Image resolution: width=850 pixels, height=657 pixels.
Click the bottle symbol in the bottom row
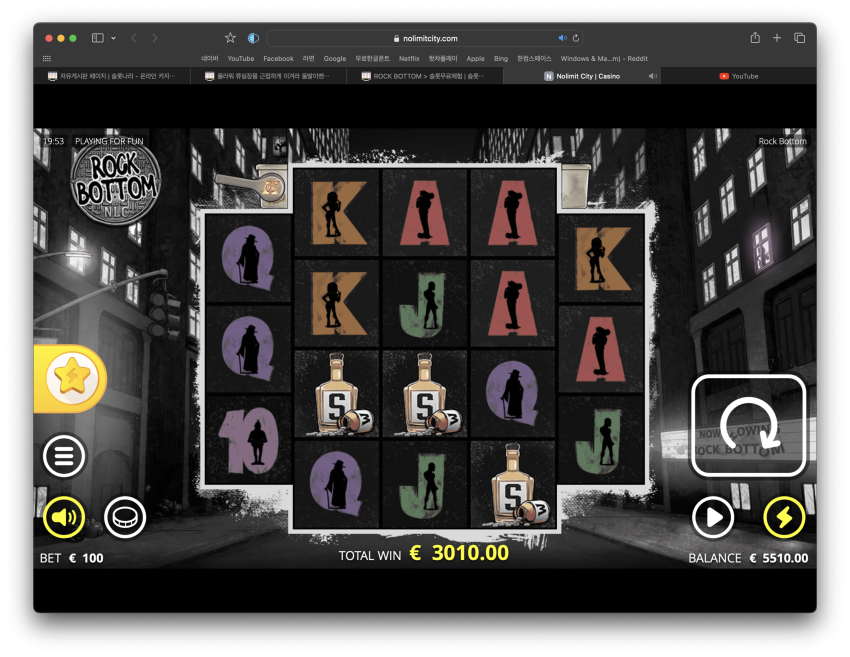513,485
